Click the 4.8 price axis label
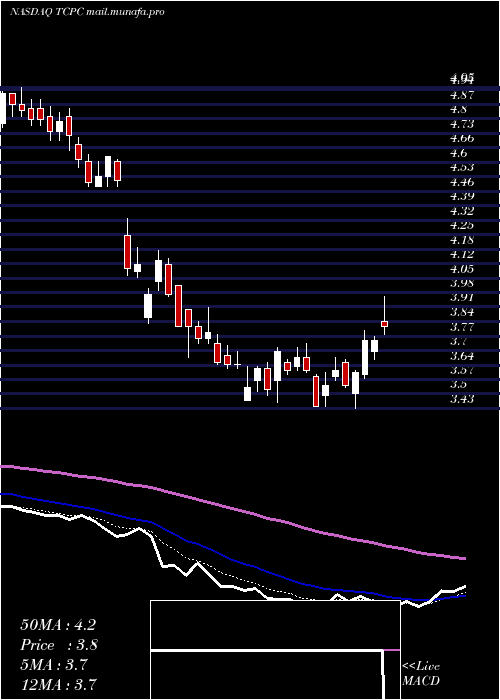 [459, 109]
